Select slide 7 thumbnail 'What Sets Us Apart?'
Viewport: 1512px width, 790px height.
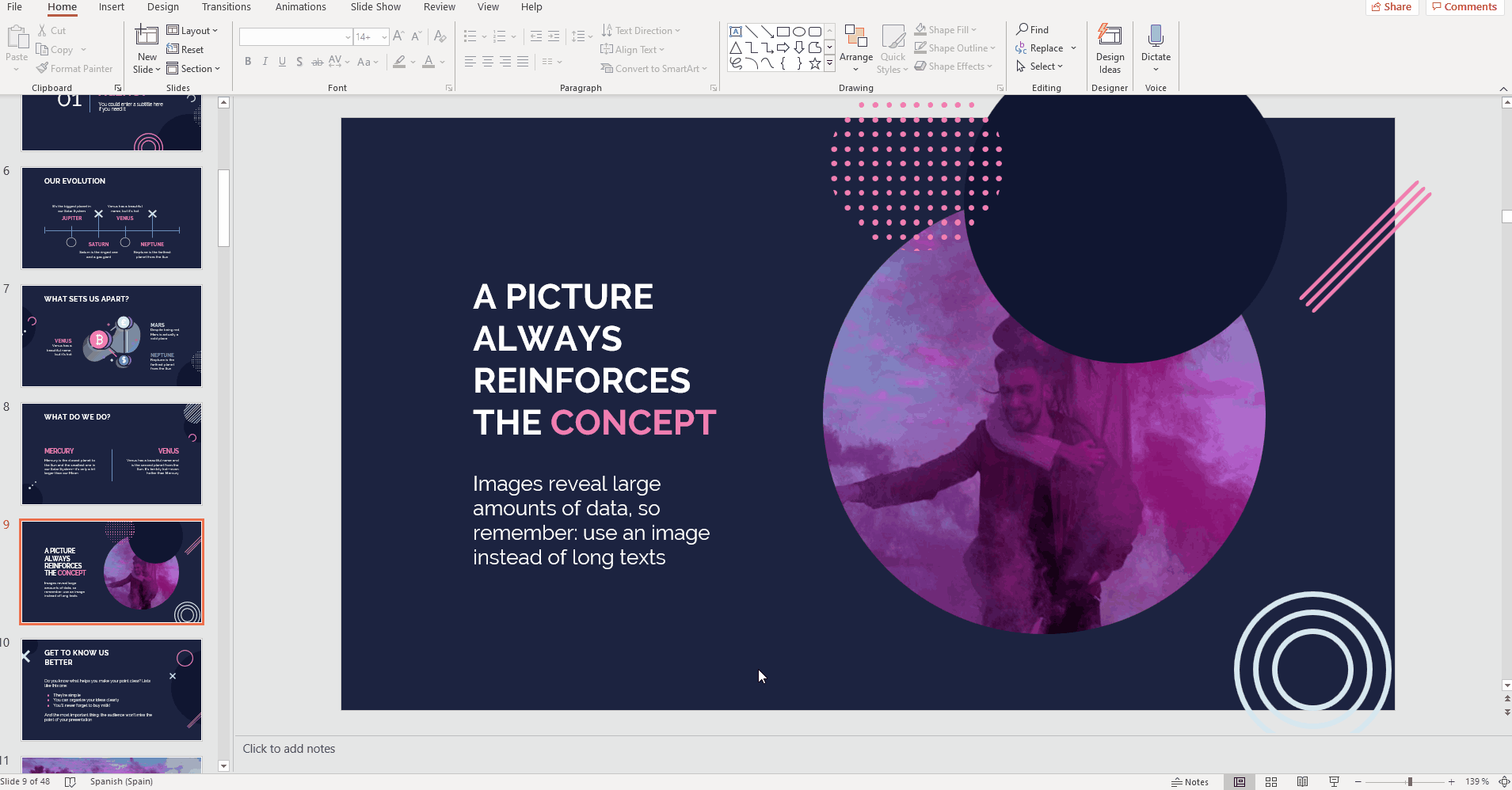click(112, 336)
